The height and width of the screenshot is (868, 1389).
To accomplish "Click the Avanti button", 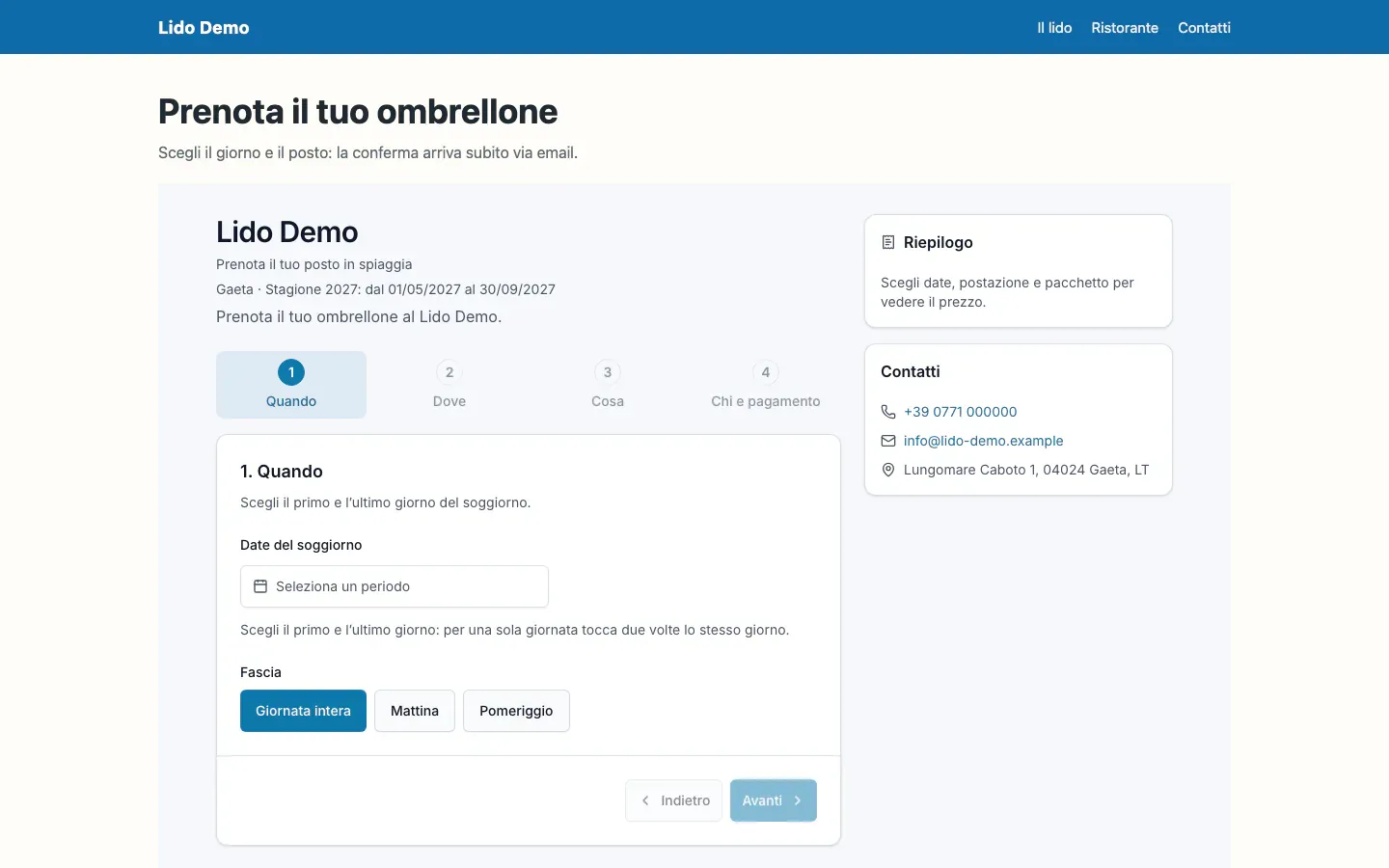I will tap(774, 800).
